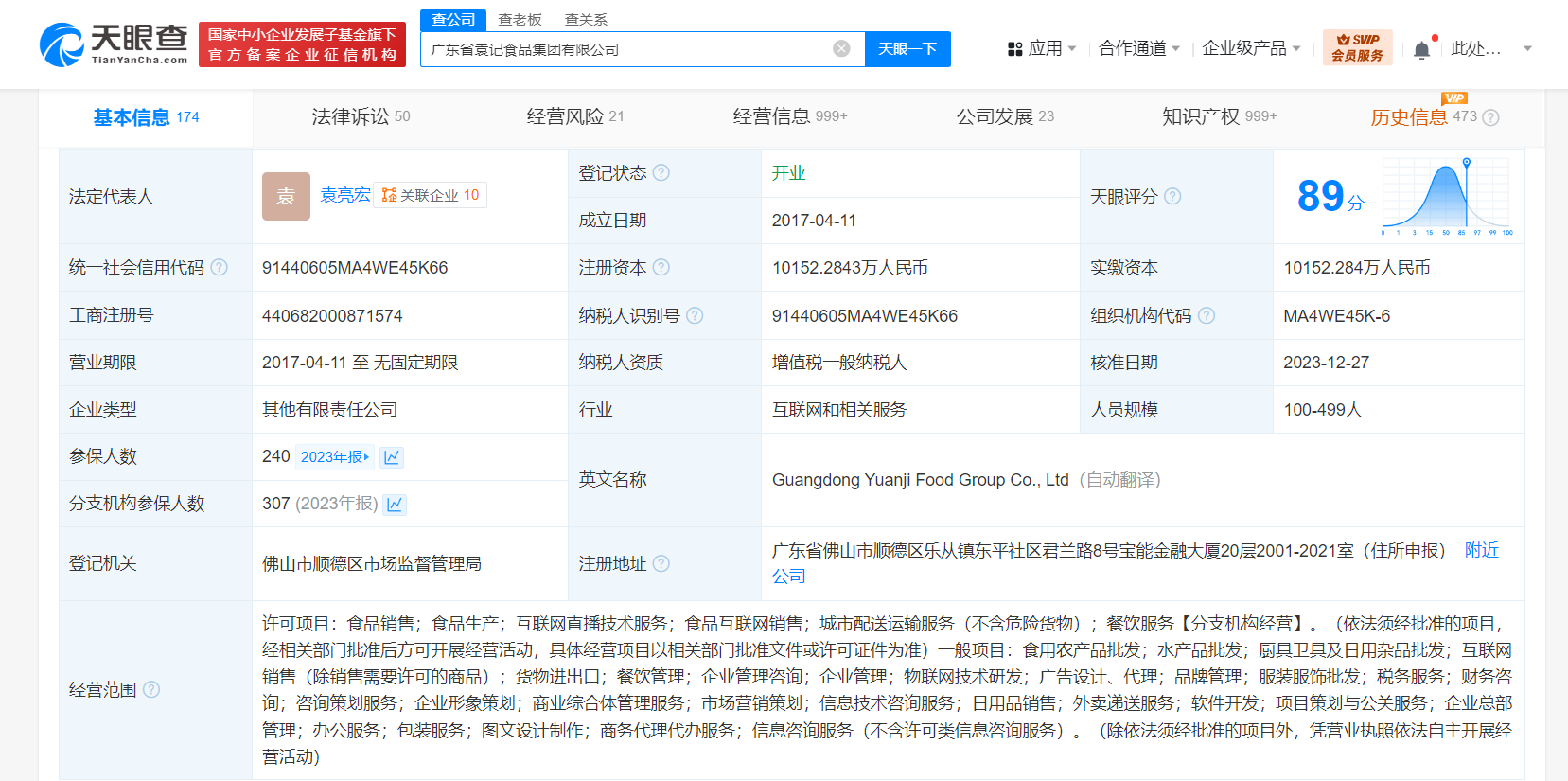Screen dimensions: 1568x781
Task: Click the company name search field
Action: (625, 49)
